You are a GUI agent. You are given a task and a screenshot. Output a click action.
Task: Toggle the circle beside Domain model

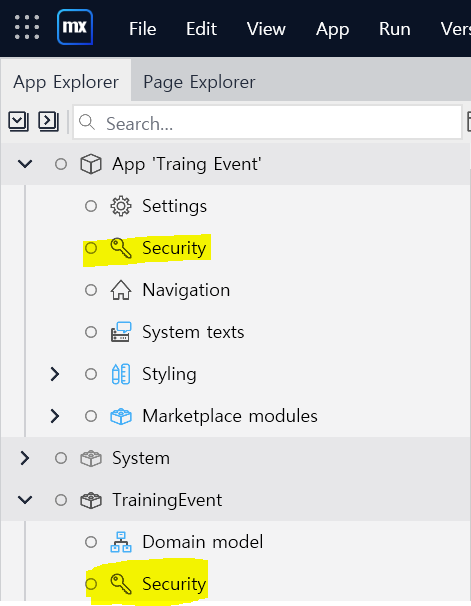pos(91,542)
